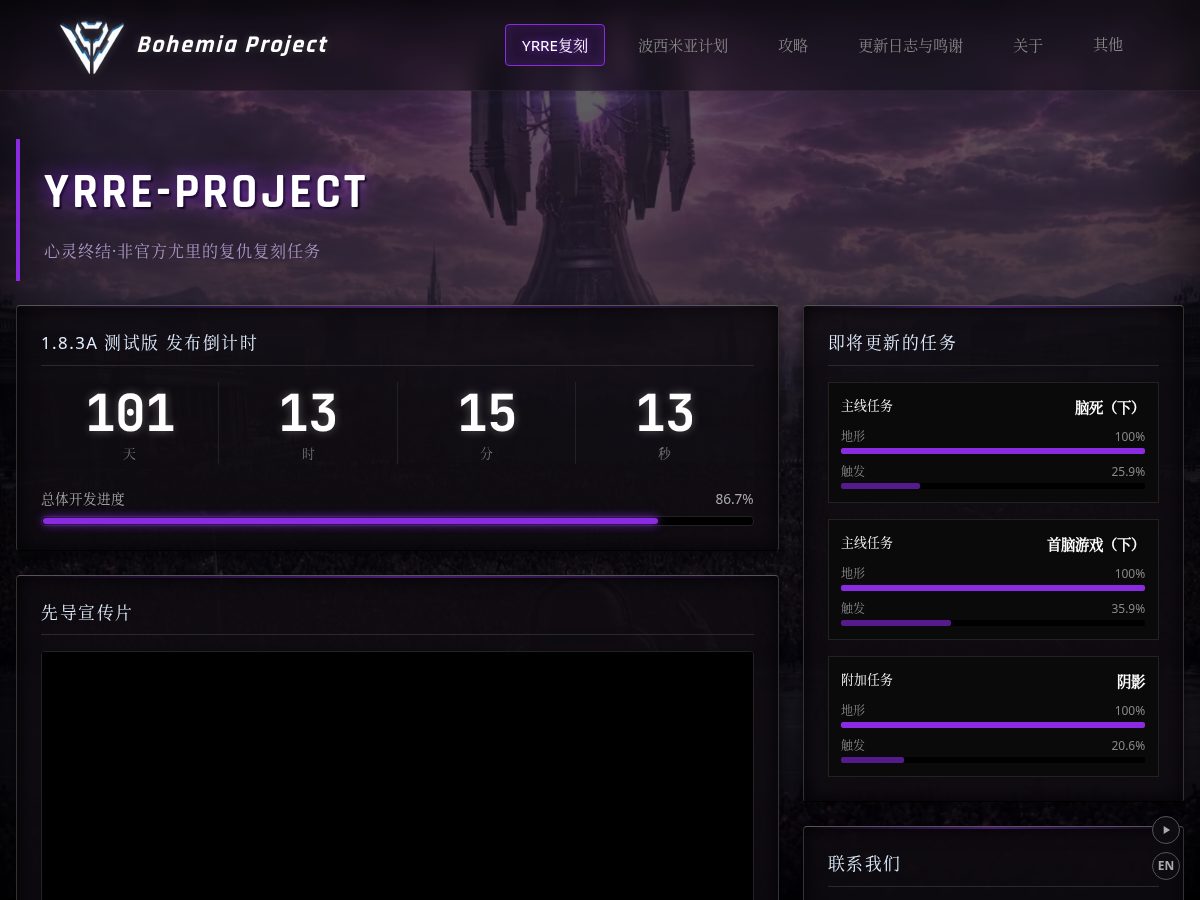The image size is (1200, 900).
Task: Click the 先导宣传片 video player area
Action: 397,776
